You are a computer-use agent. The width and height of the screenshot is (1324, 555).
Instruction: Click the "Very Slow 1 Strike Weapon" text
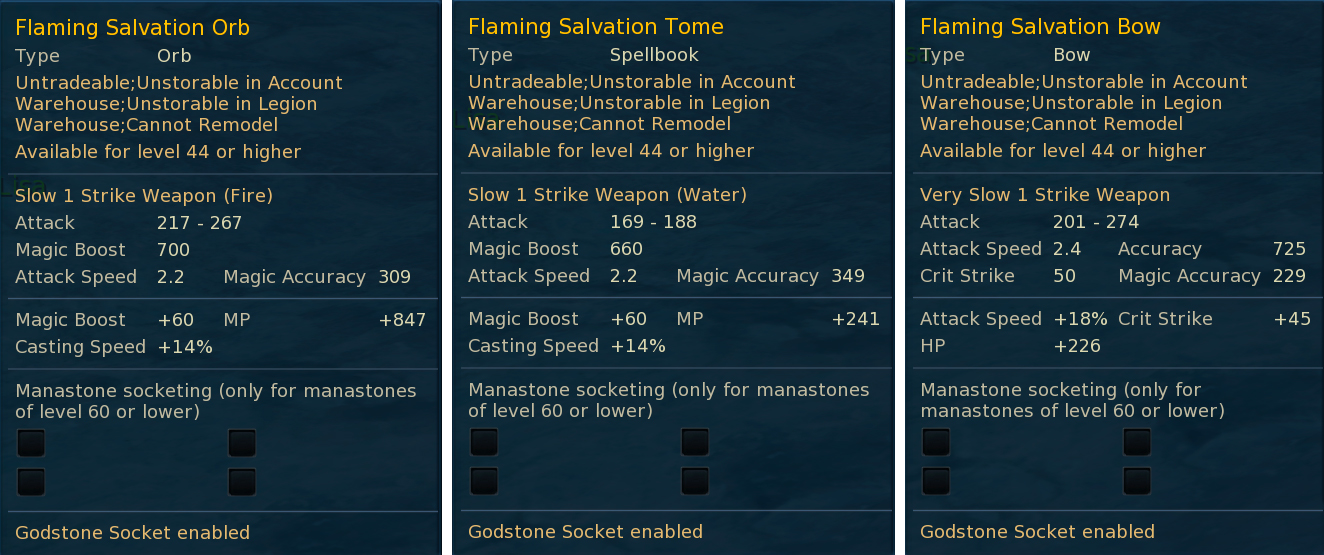1045,195
